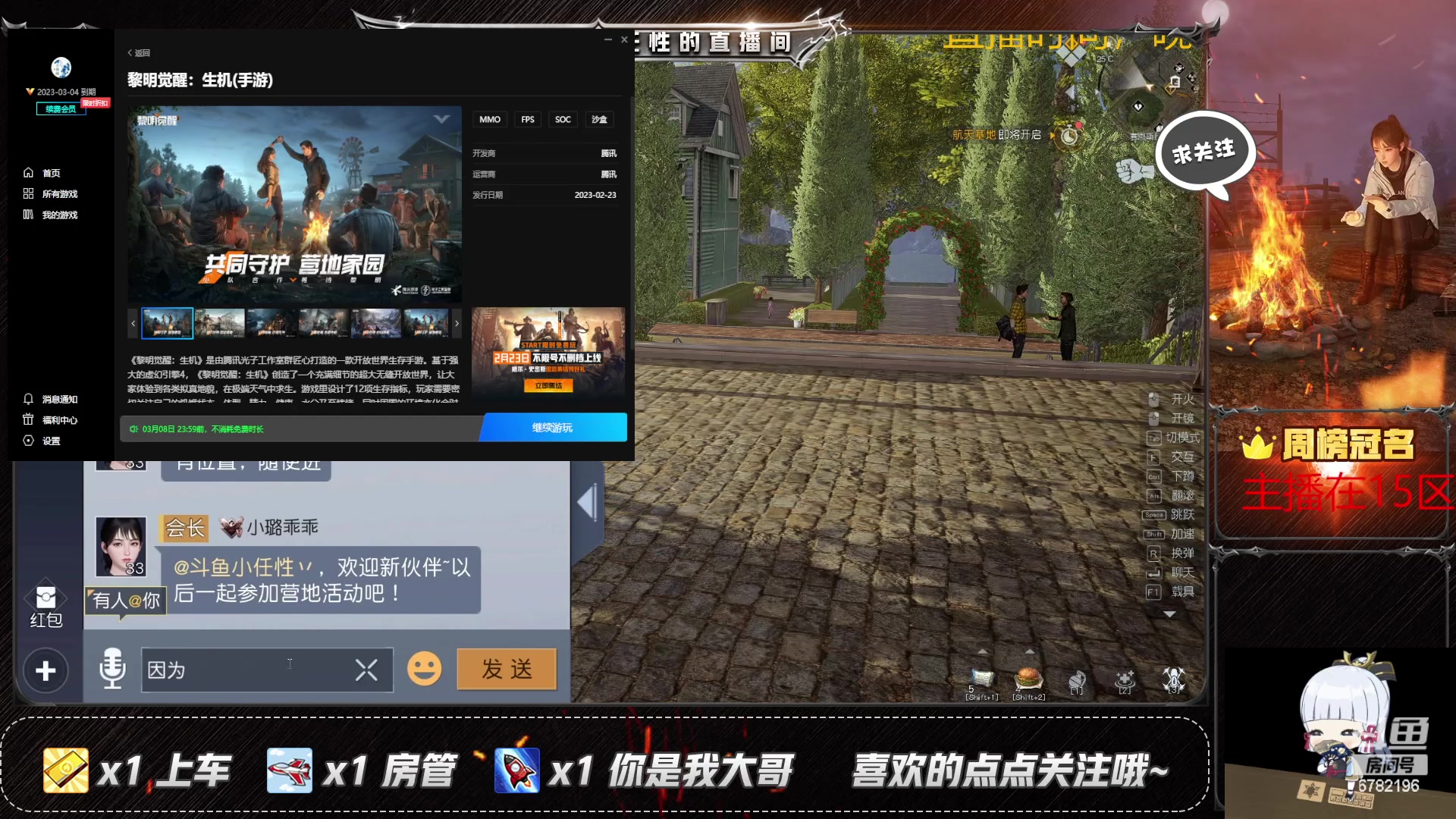The height and width of the screenshot is (819, 1456).
Task: Click the 聊天 chat keybind hint
Action: pyautogui.click(x=1172, y=573)
